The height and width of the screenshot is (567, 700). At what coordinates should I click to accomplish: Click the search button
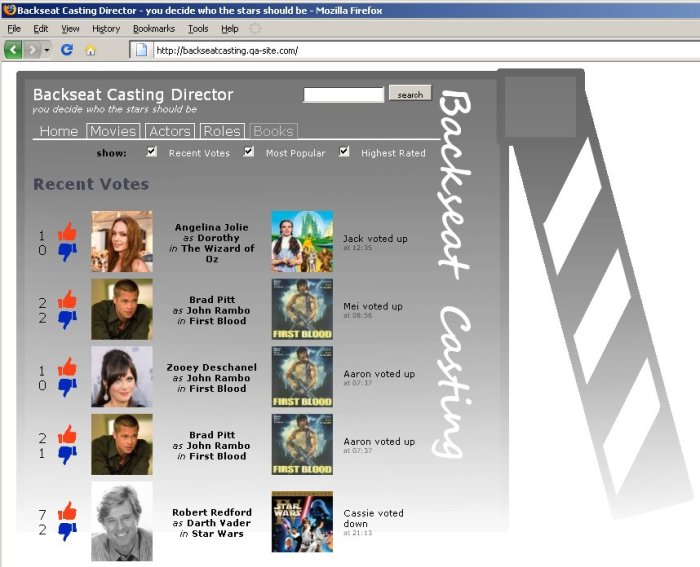click(x=410, y=93)
